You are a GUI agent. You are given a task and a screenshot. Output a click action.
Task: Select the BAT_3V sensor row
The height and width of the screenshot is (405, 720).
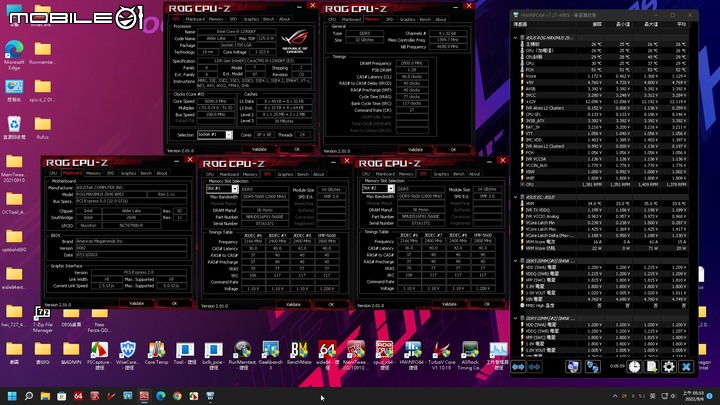pyautogui.click(x=603, y=127)
